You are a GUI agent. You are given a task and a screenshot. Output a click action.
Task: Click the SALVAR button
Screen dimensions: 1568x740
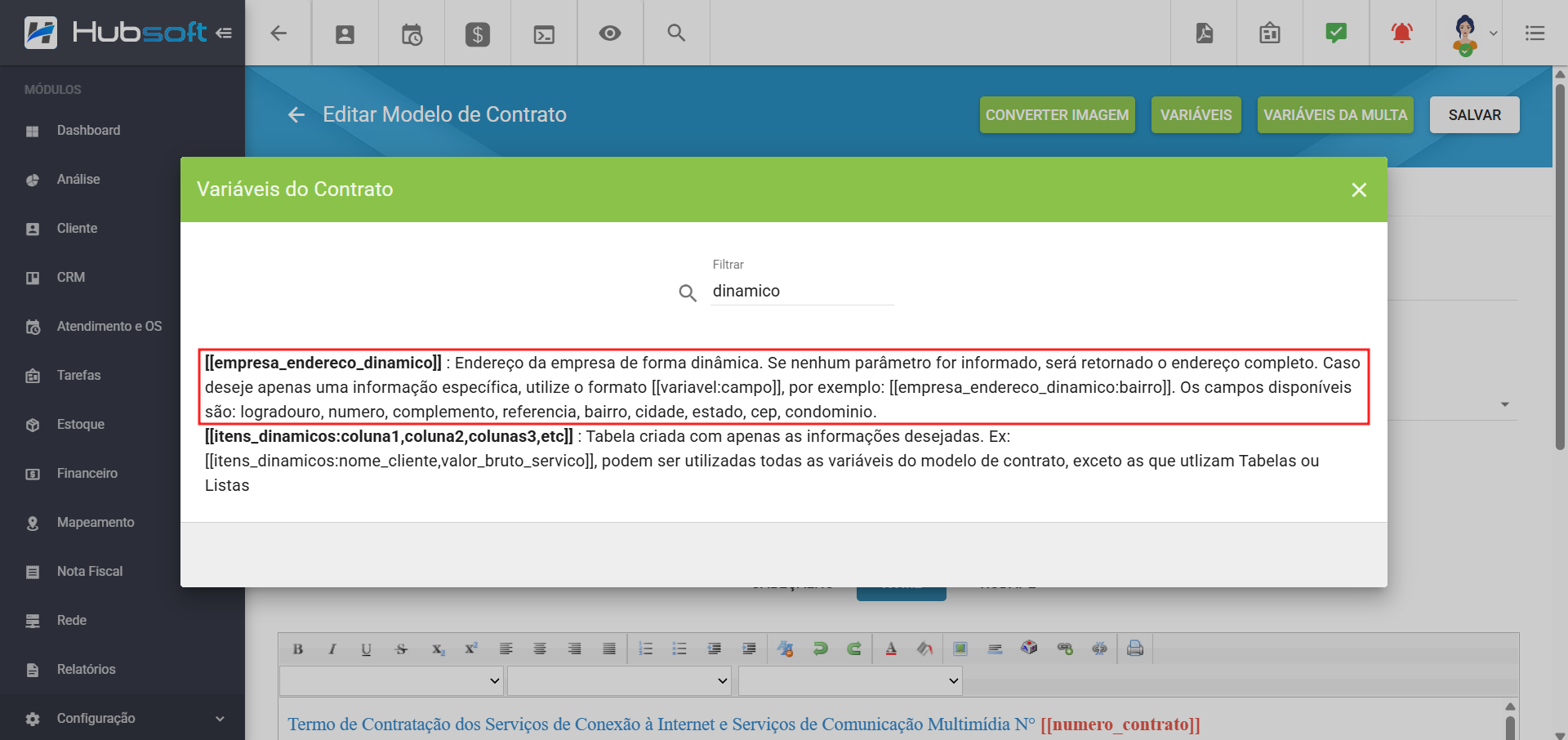pyautogui.click(x=1474, y=115)
